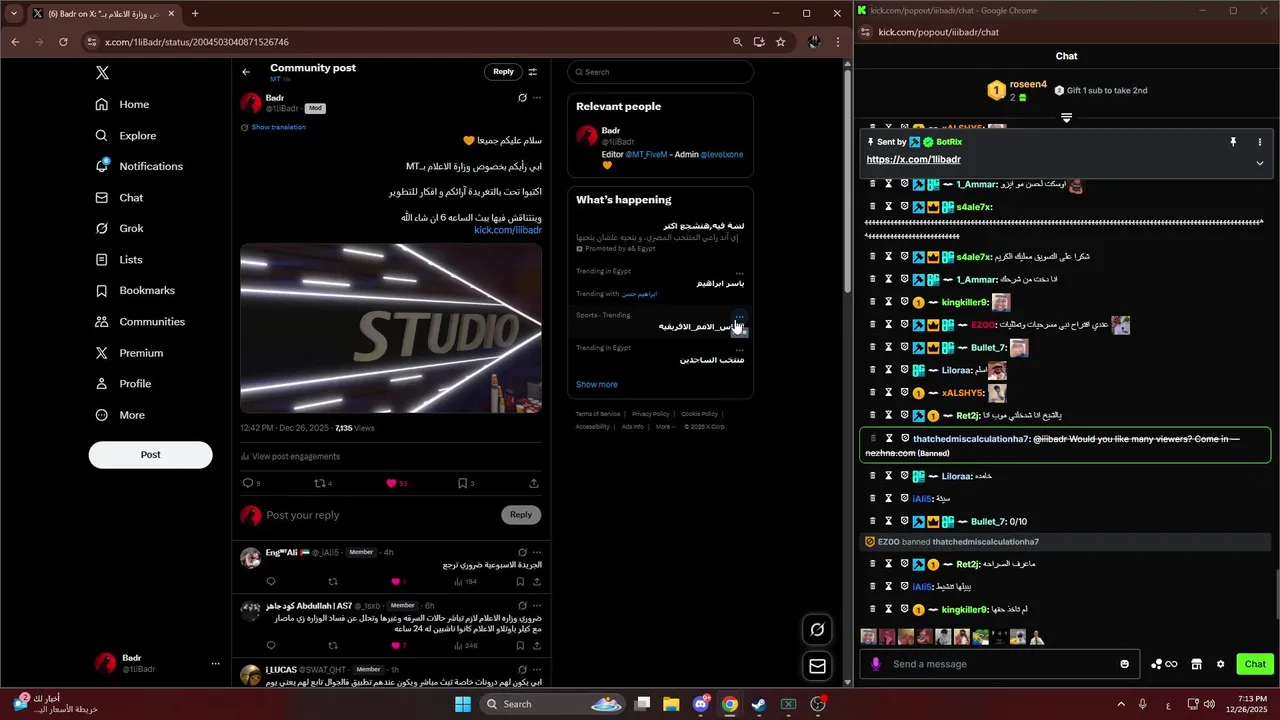
Task: Click Show translation link
Action: point(279,127)
